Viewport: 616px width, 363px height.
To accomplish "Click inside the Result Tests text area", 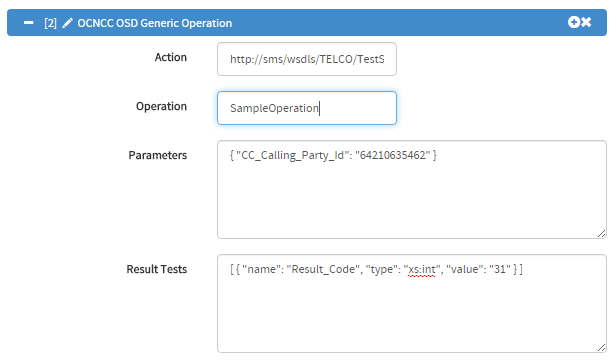I will (x=412, y=303).
